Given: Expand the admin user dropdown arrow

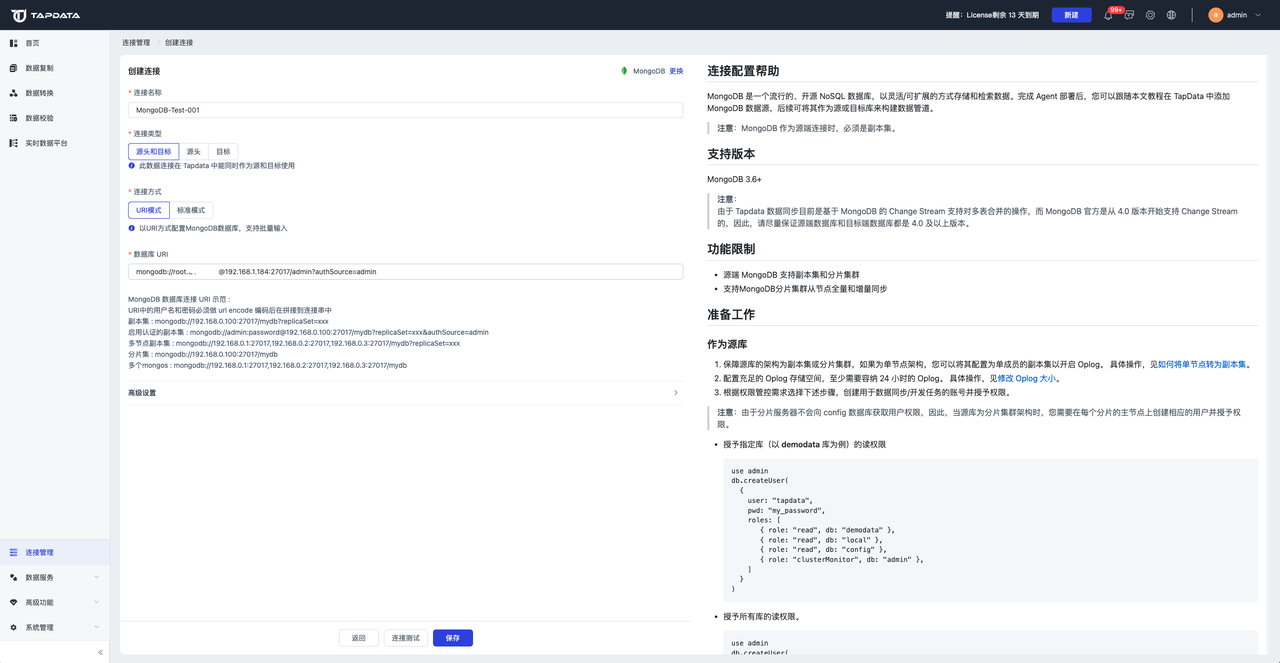Looking at the screenshot, I should coord(1257,15).
